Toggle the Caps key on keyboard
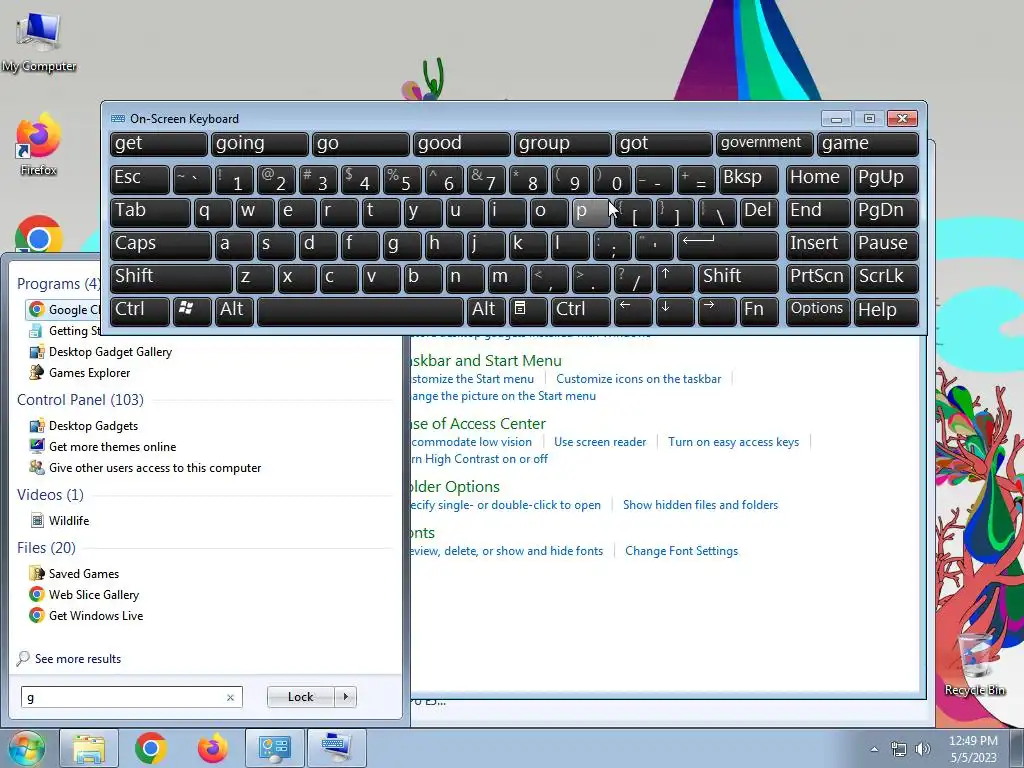 (160, 245)
